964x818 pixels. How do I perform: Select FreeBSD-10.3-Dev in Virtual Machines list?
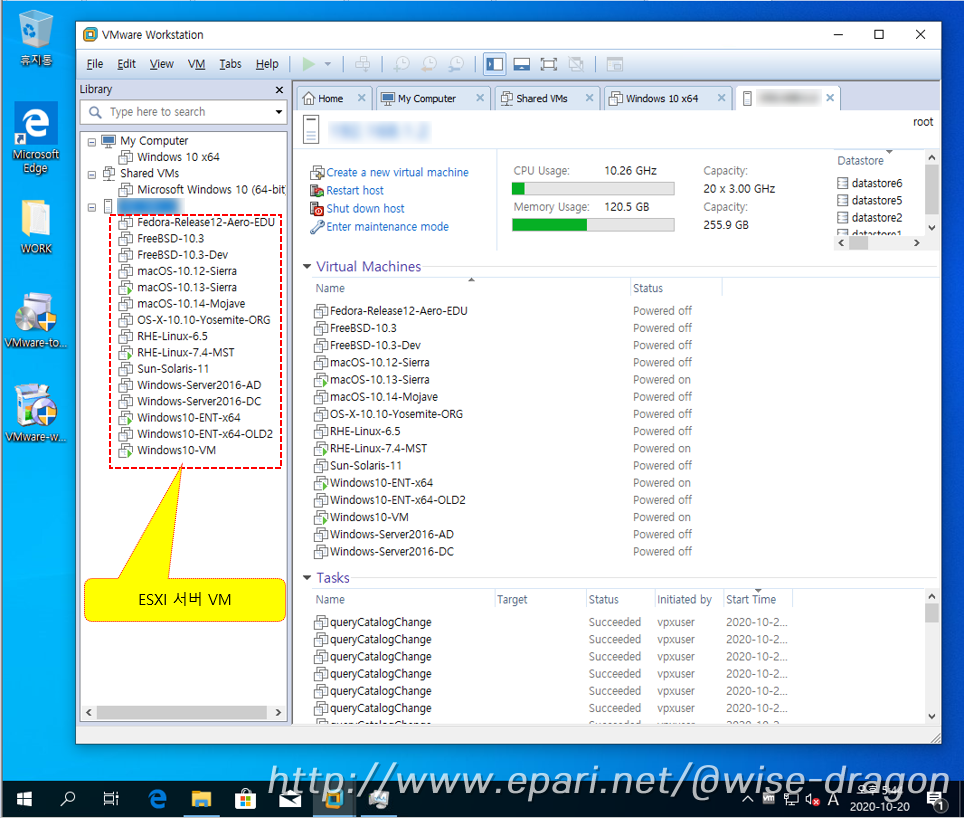(375, 345)
